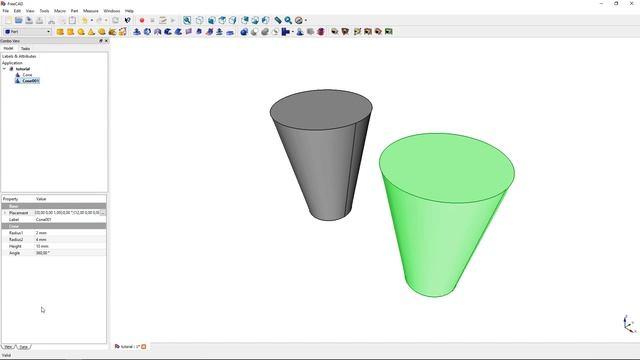The image size is (640, 360).
Task: Create a Torus primitive
Action: pos(102,31)
